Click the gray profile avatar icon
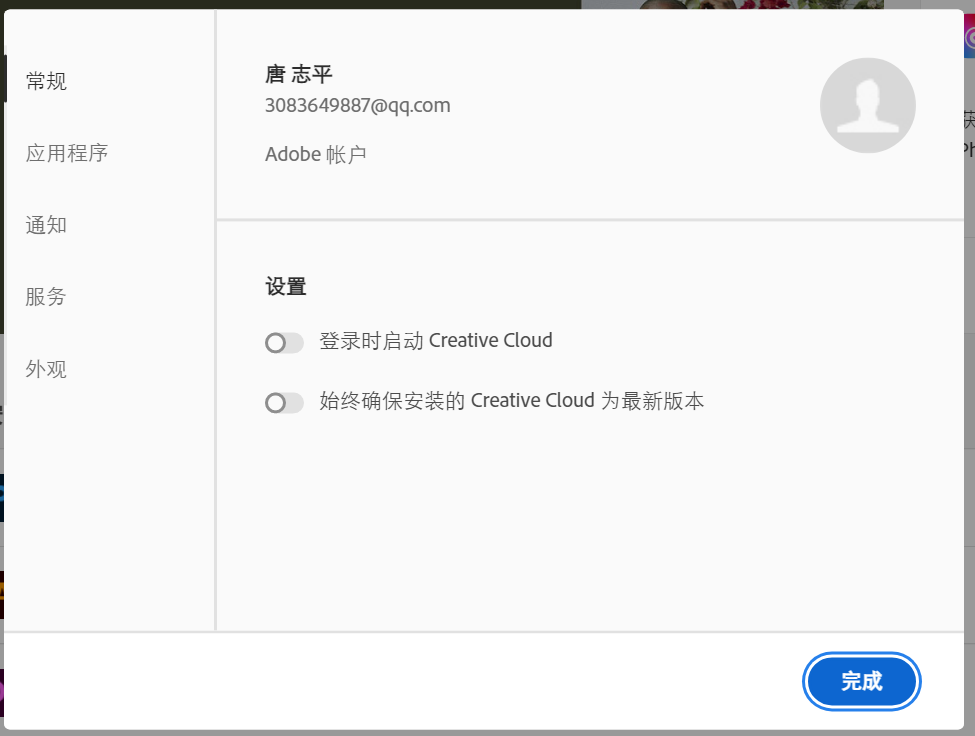Image resolution: width=975 pixels, height=736 pixels. click(867, 105)
